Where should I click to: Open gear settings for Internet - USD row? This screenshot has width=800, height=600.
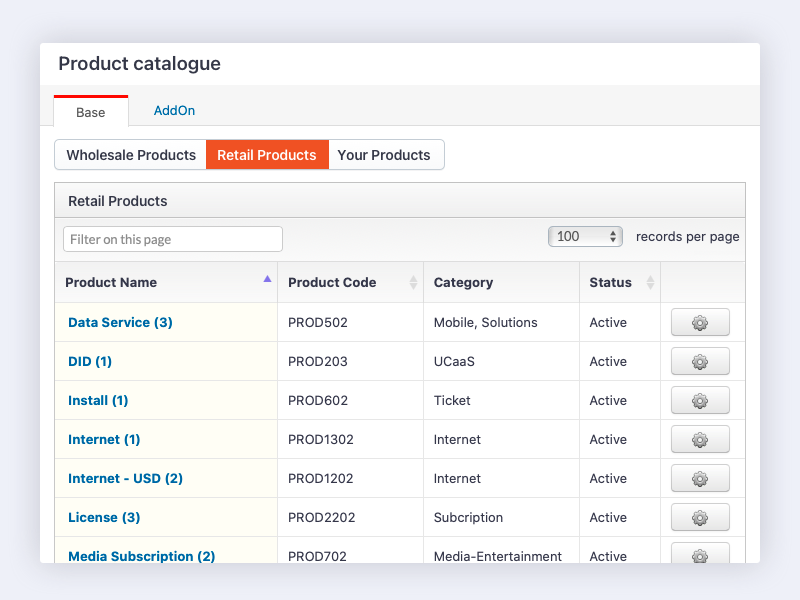(700, 479)
